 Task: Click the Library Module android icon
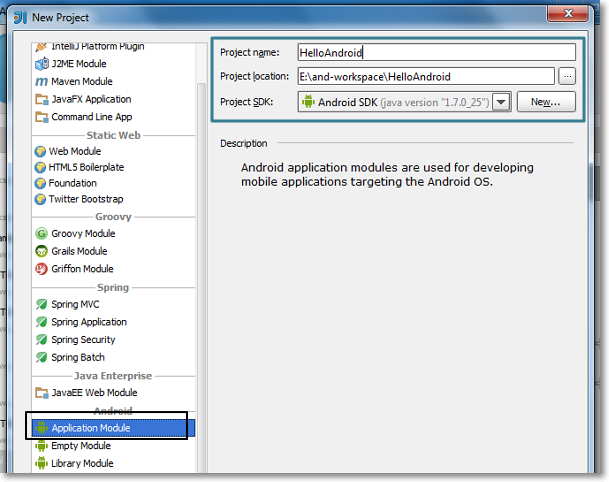pos(41,463)
